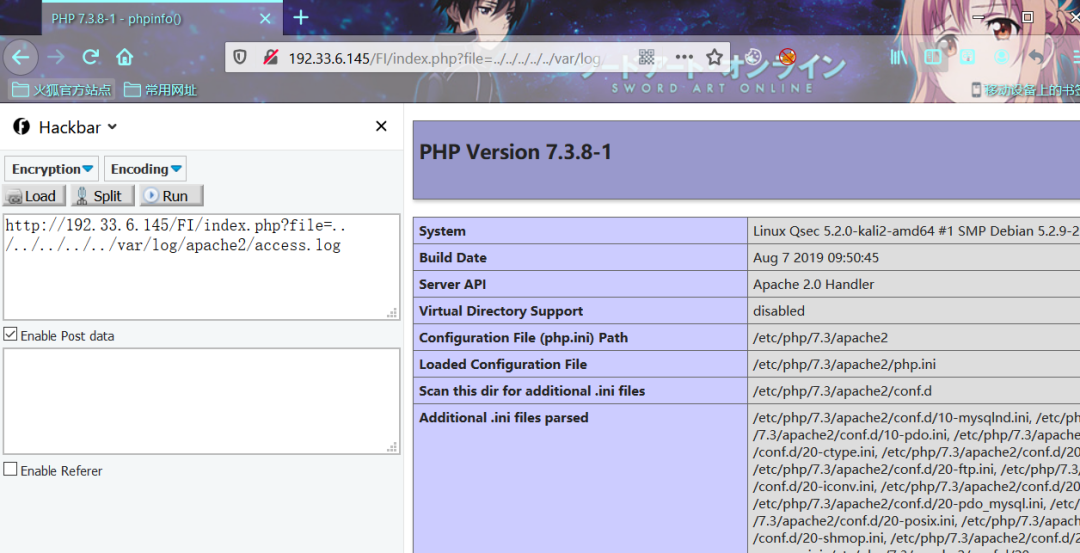Click the blocked-cookie extension icon
Screen dimensions: 1080x553
click(788, 56)
